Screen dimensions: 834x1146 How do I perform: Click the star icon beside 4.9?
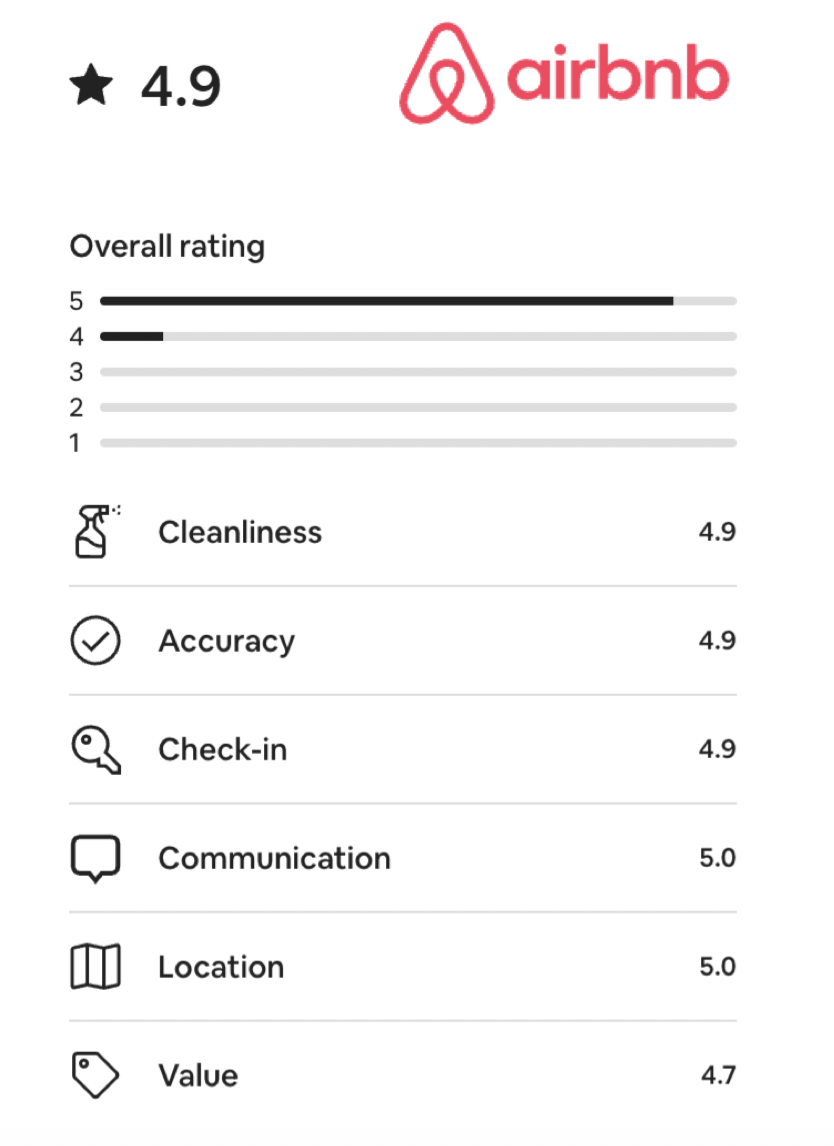tap(91, 86)
